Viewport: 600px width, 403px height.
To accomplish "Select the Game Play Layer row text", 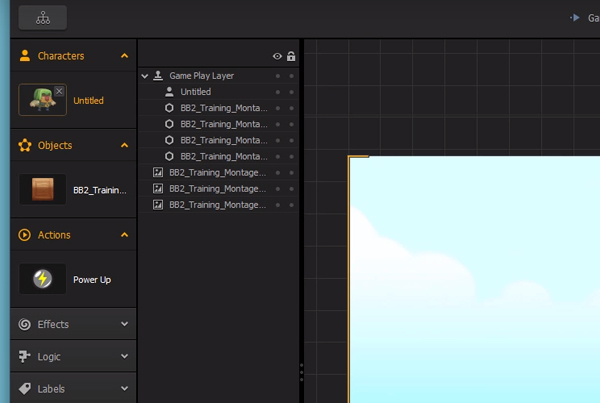I will (202, 76).
